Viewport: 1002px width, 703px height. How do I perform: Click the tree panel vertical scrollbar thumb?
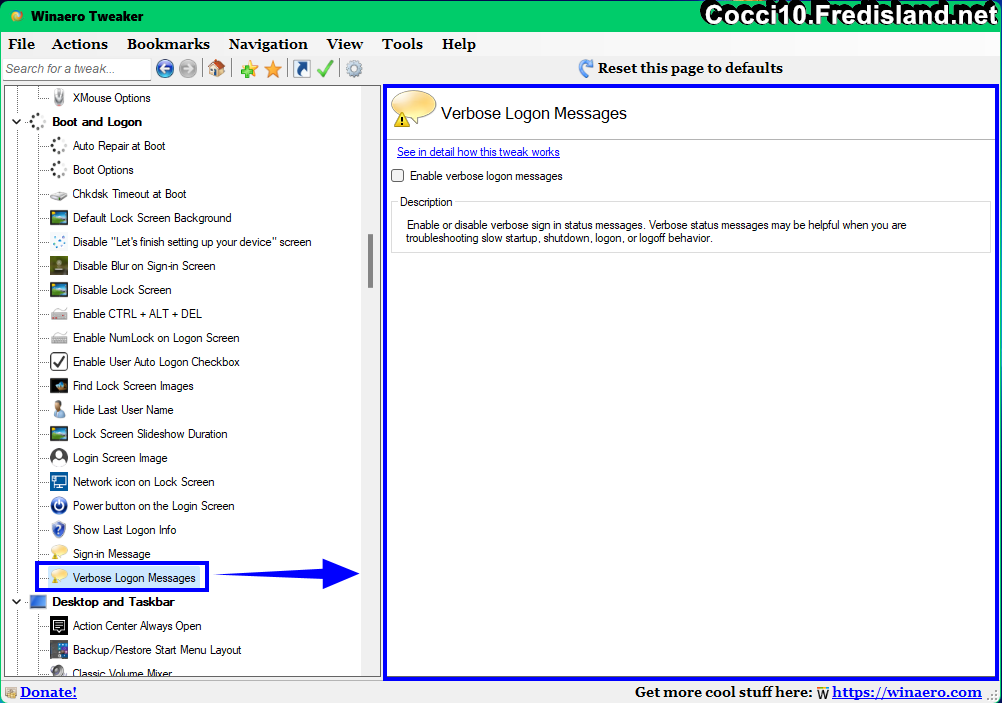pyautogui.click(x=370, y=261)
